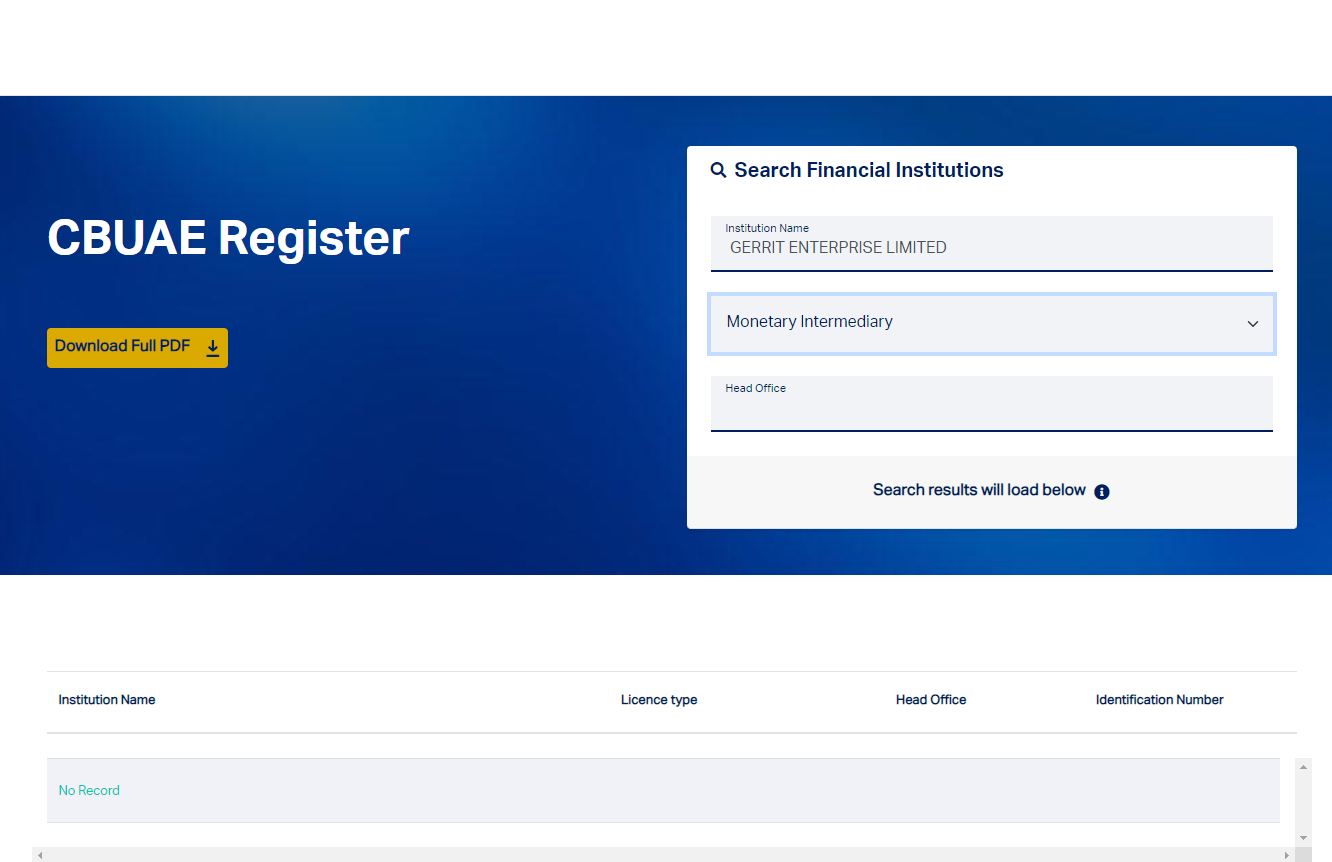Click the No Record result text

coord(89,790)
